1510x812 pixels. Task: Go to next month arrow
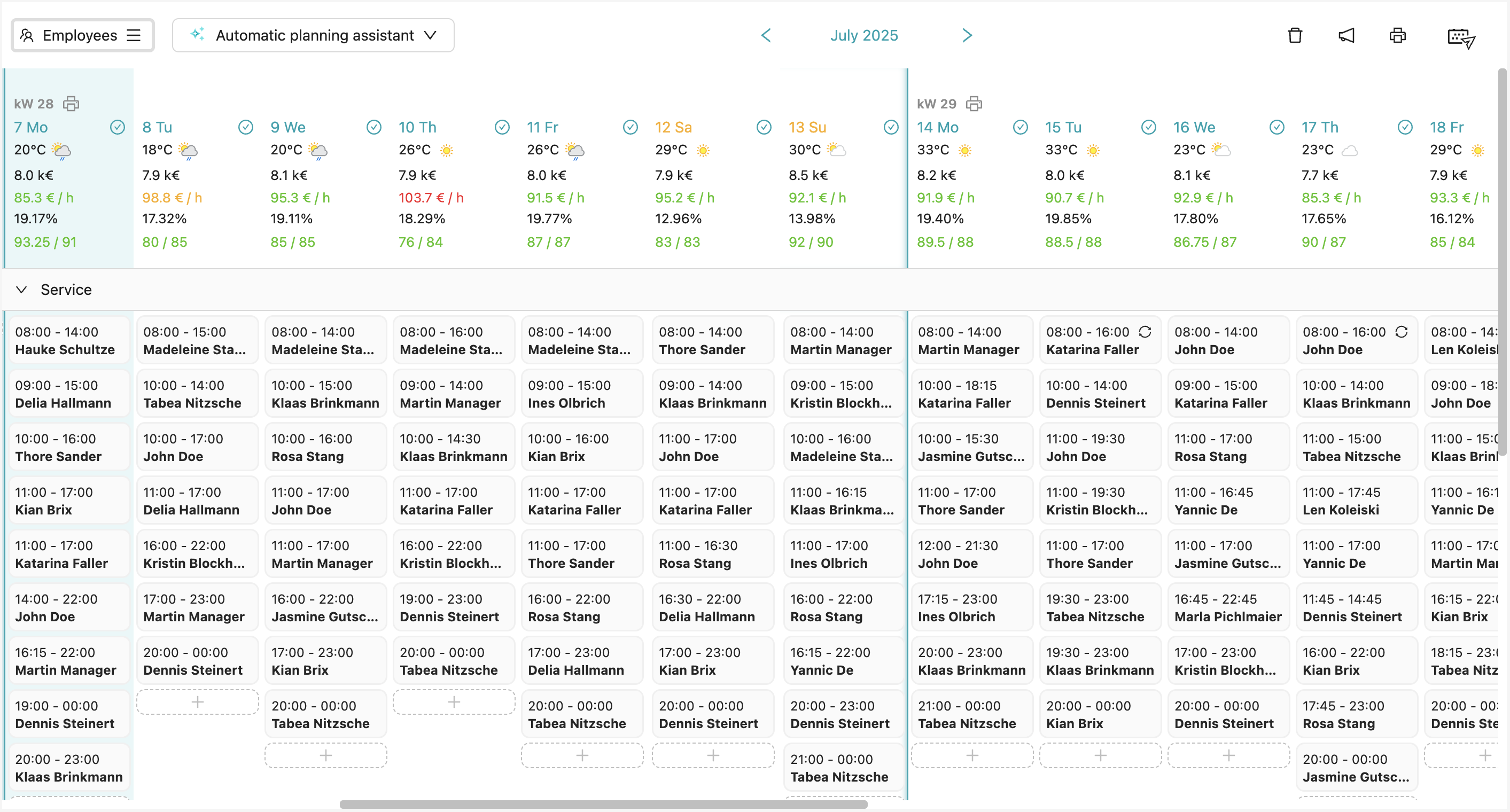click(967, 35)
